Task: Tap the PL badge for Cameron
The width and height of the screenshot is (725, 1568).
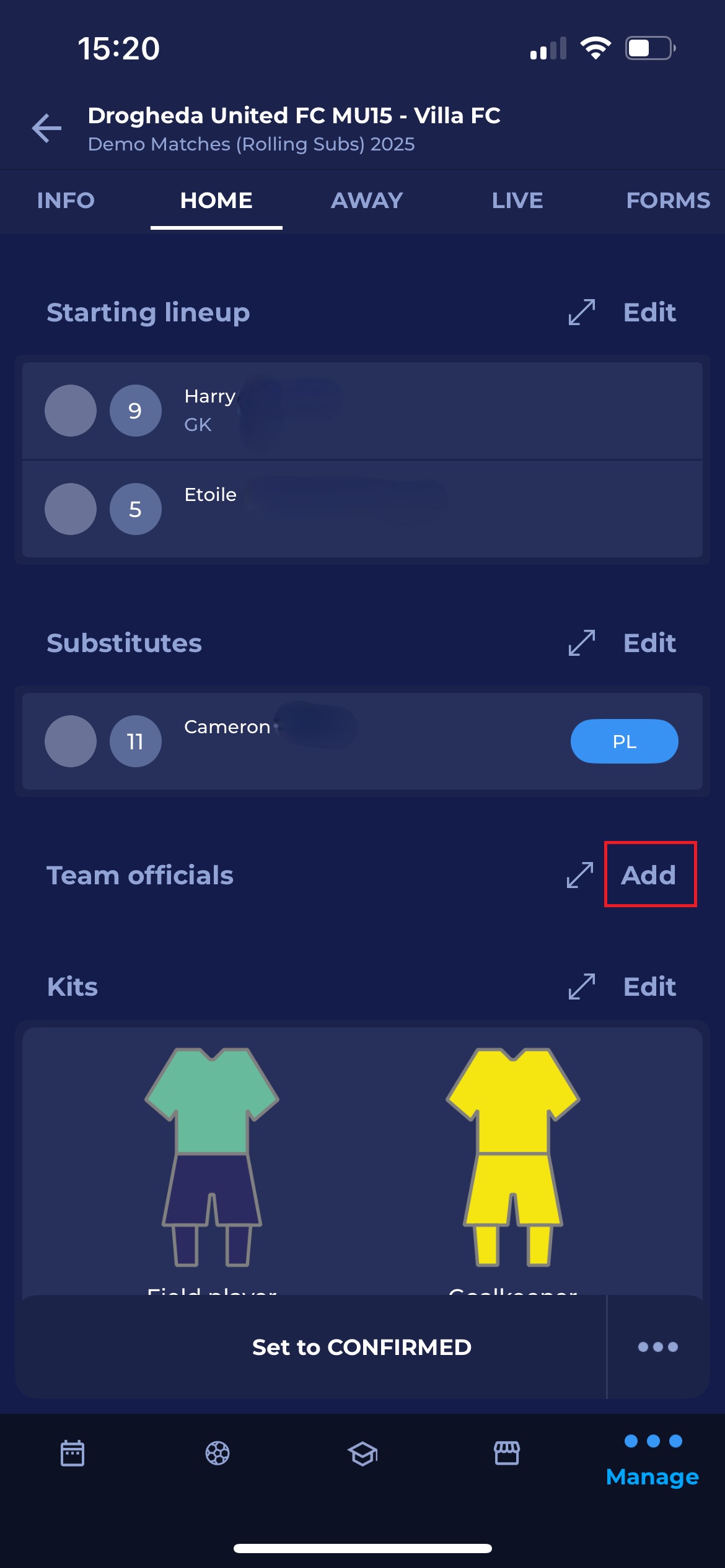Action: click(624, 741)
